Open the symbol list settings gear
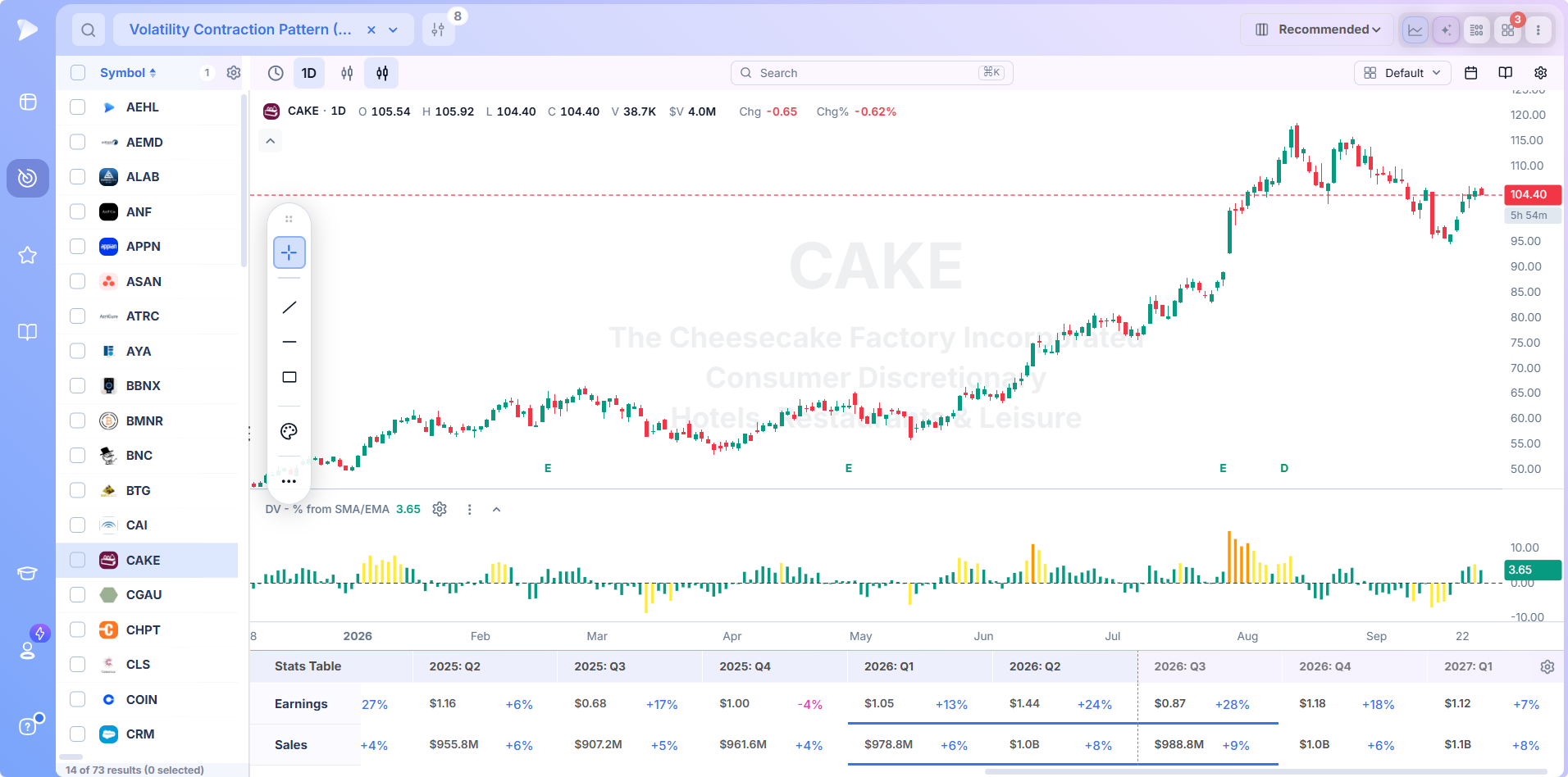 (x=234, y=73)
